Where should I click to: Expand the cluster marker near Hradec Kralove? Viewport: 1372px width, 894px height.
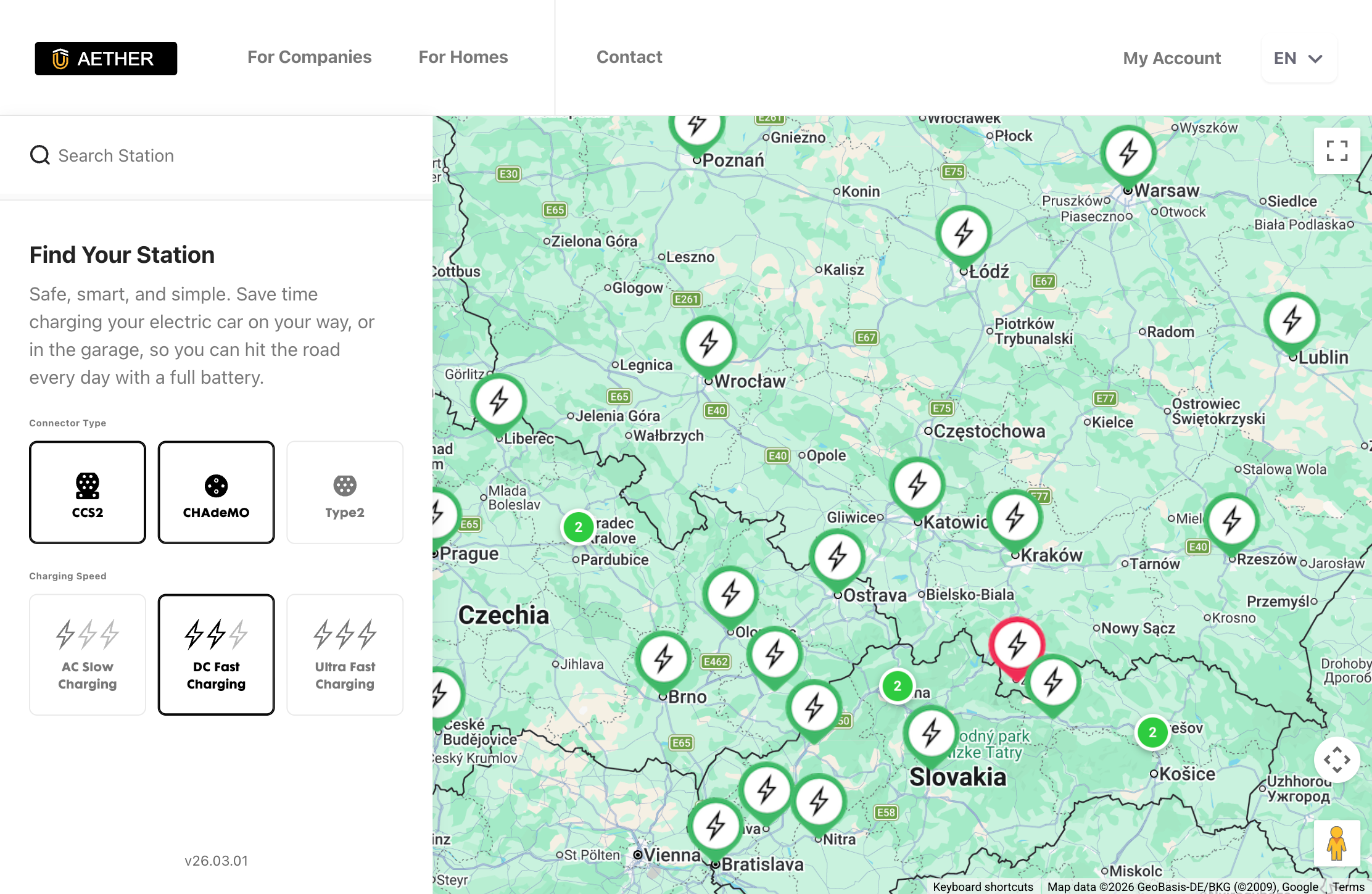tap(578, 528)
